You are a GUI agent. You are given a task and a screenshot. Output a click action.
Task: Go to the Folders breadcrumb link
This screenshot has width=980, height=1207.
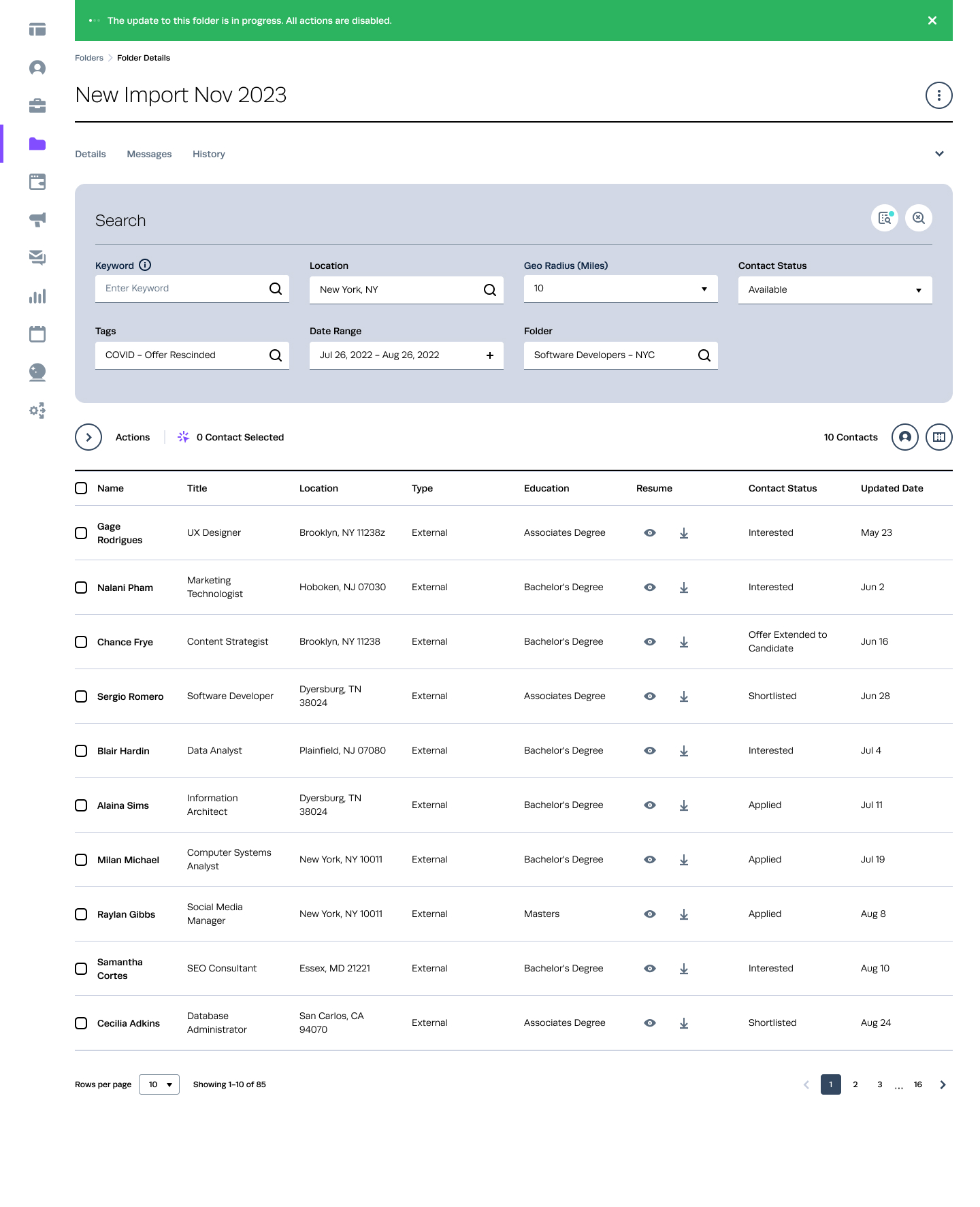pyautogui.click(x=89, y=58)
